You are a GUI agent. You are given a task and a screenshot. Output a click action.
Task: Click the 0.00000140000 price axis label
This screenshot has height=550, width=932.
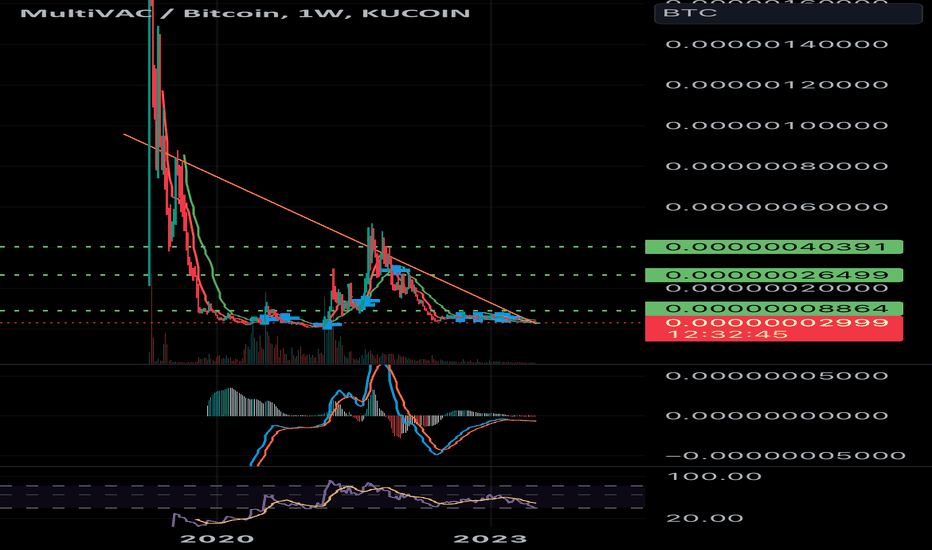click(x=777, y=44)
